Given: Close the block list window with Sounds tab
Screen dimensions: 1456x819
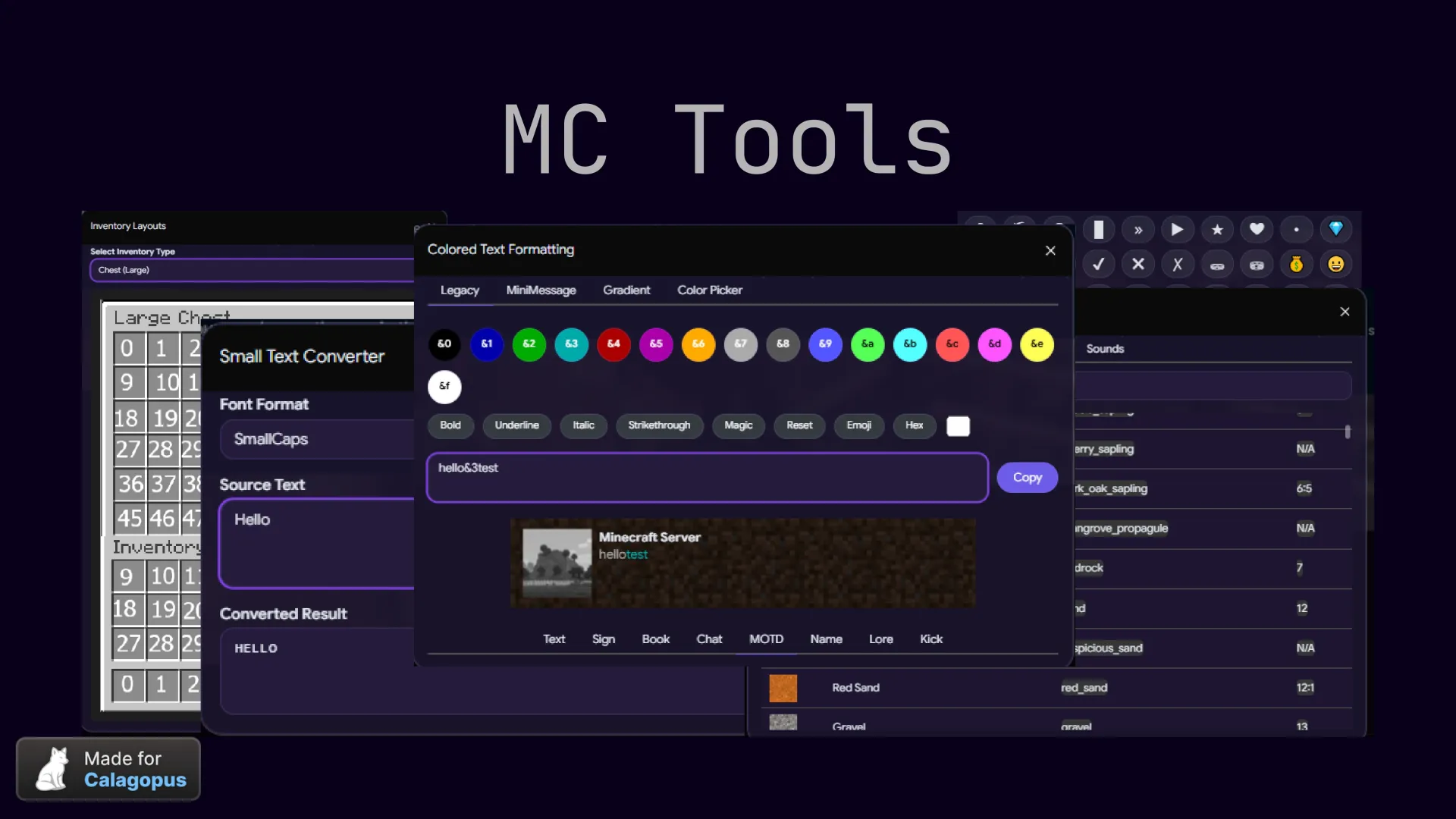Looking at the screenshot, I should (x=1345, y=312).
